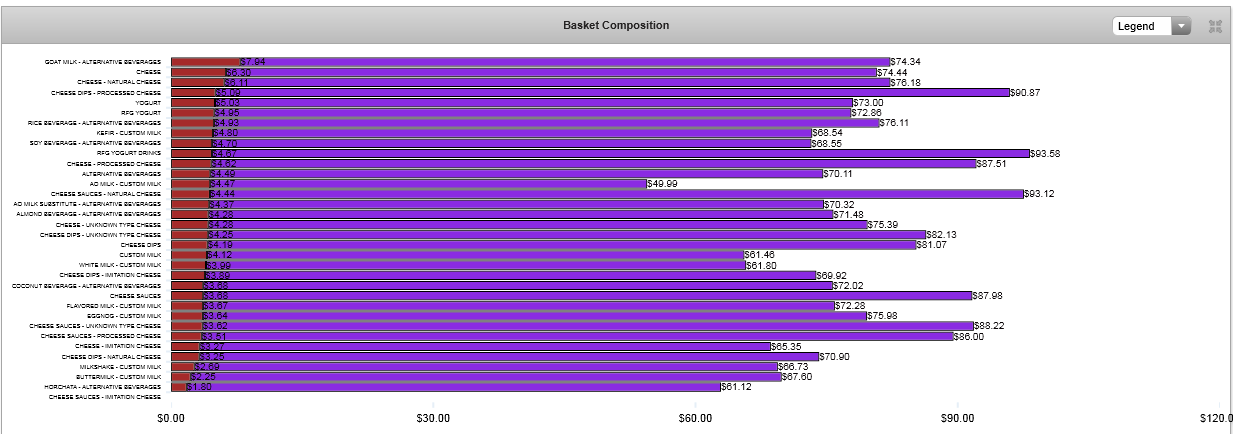The width and height of the screenshot is (1233, 444).
Task: Click the red Horchata $1.80 bar segment
Action: pos(178,387)
